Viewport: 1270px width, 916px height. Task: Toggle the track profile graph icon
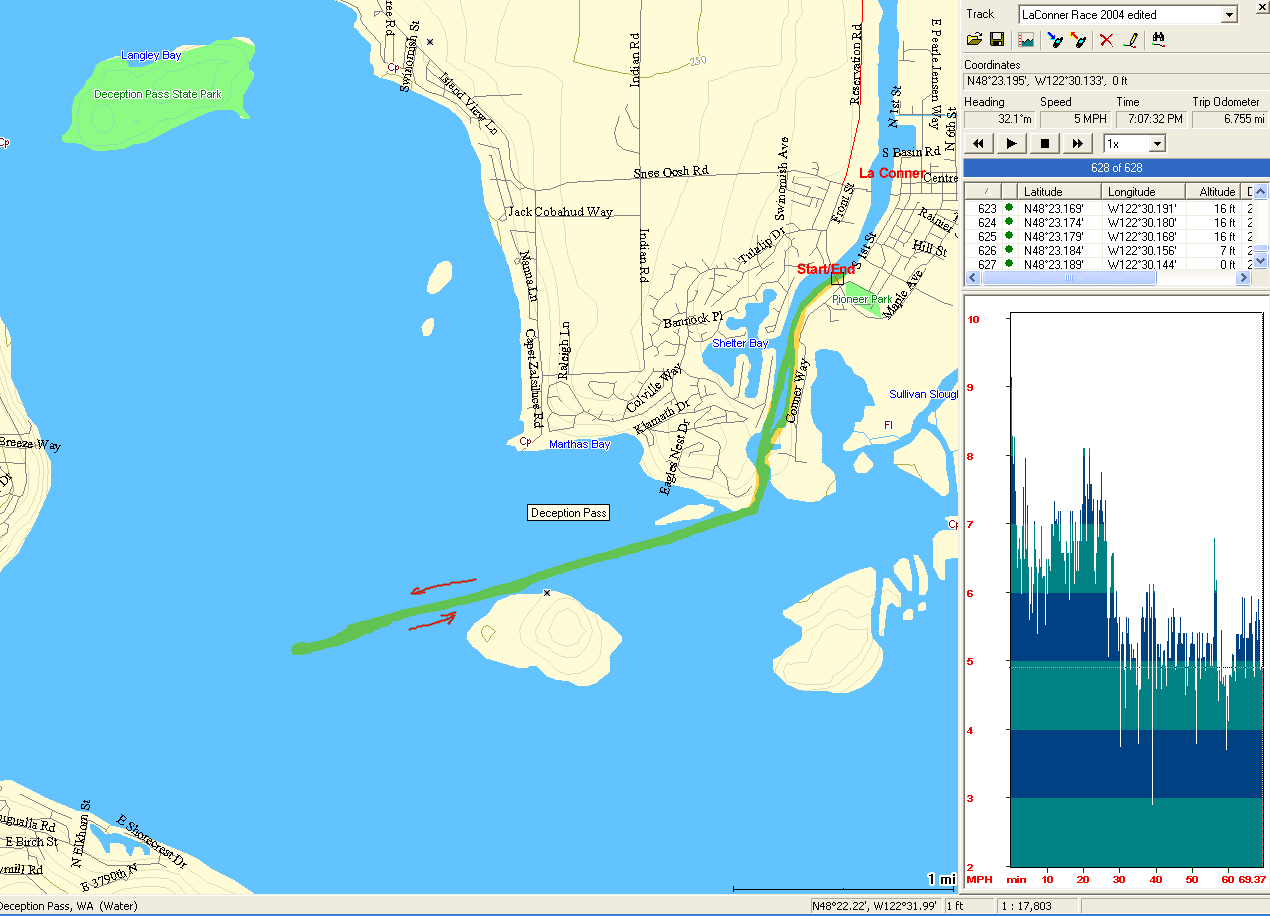coord(1025,40)
